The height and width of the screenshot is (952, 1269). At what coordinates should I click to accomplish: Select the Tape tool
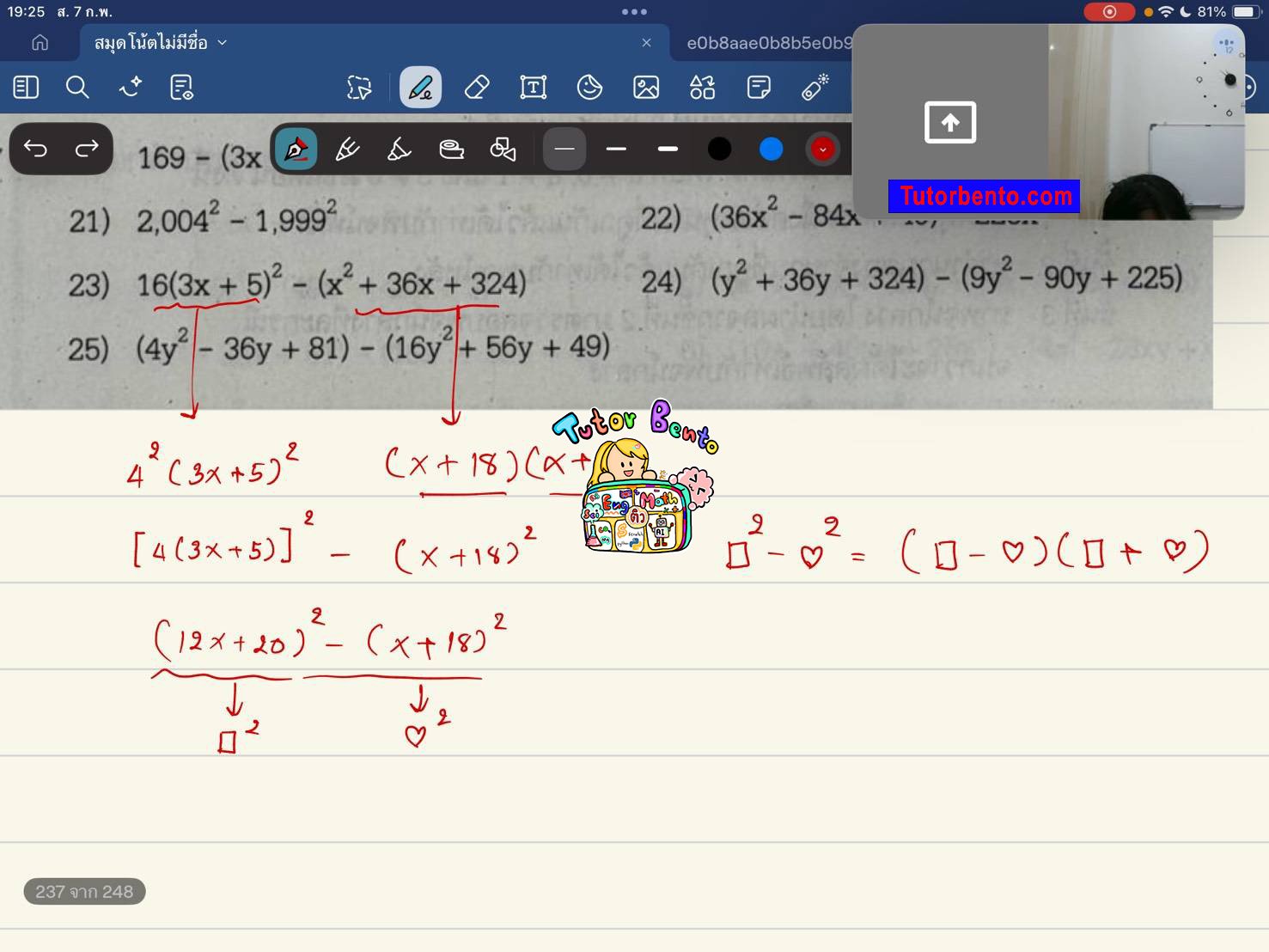coord(451,149)
